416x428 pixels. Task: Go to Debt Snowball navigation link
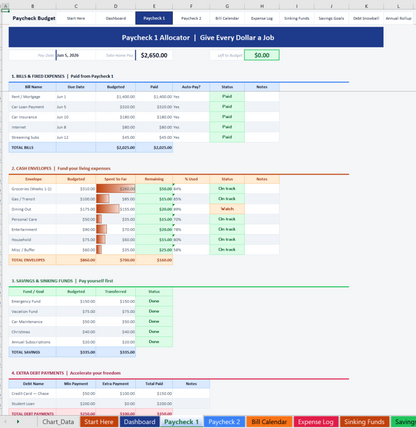tap(366, 18)
